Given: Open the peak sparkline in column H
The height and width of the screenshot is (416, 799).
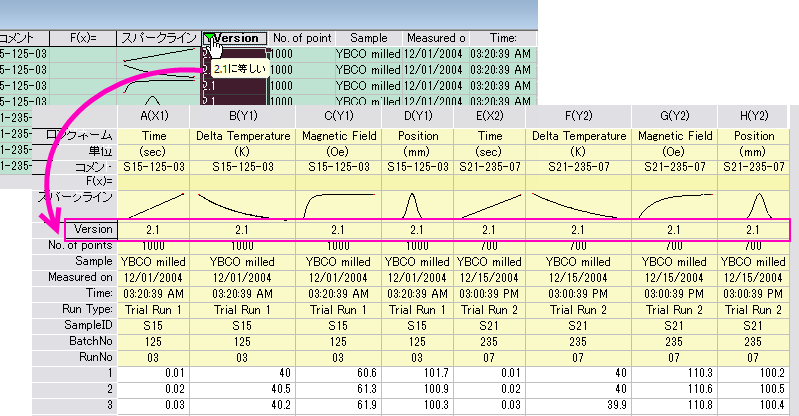Looking at the screenshot, I should click(753, 205).
